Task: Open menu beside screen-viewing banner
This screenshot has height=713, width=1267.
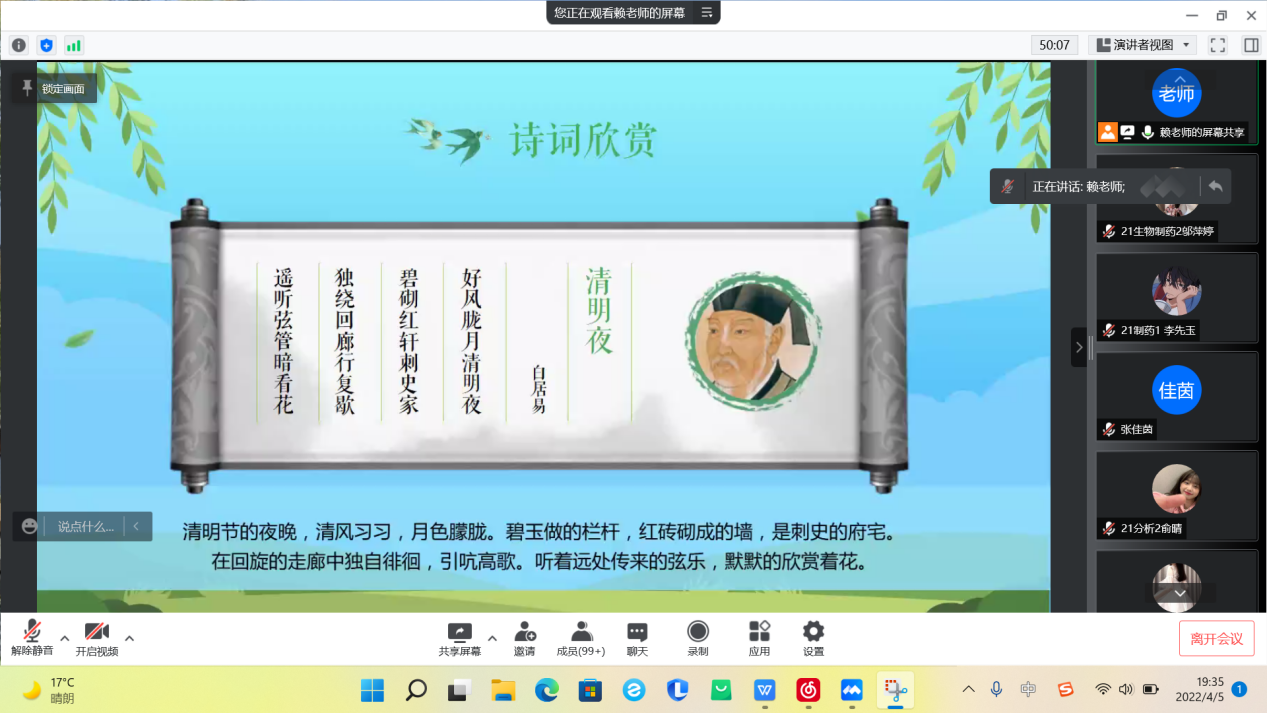Action: [x=706, y=13]
